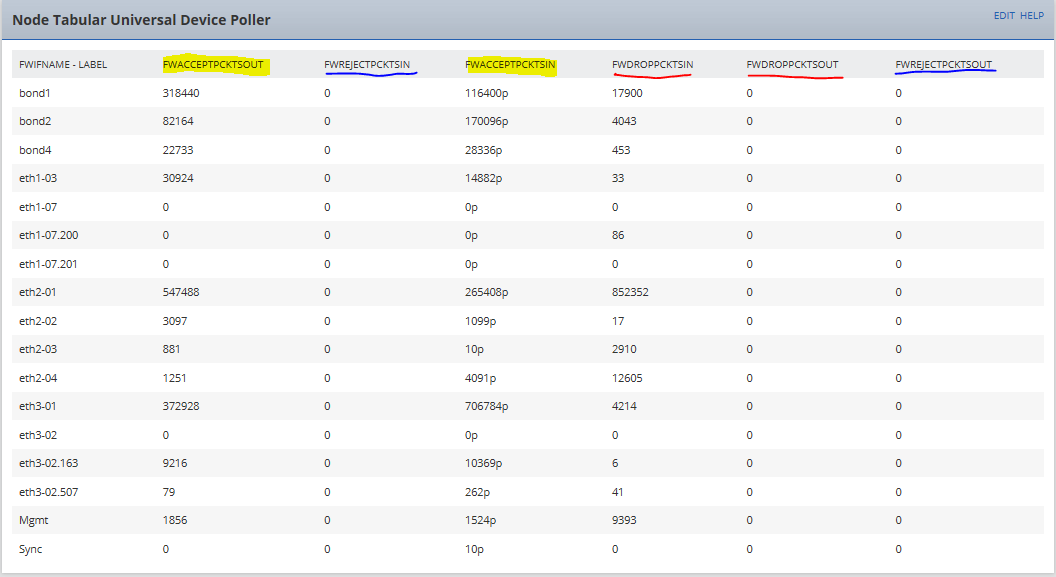Click the value 372928 for eth3-01
The width and height of the screenshot is (1056, 577).
[180, 406]
